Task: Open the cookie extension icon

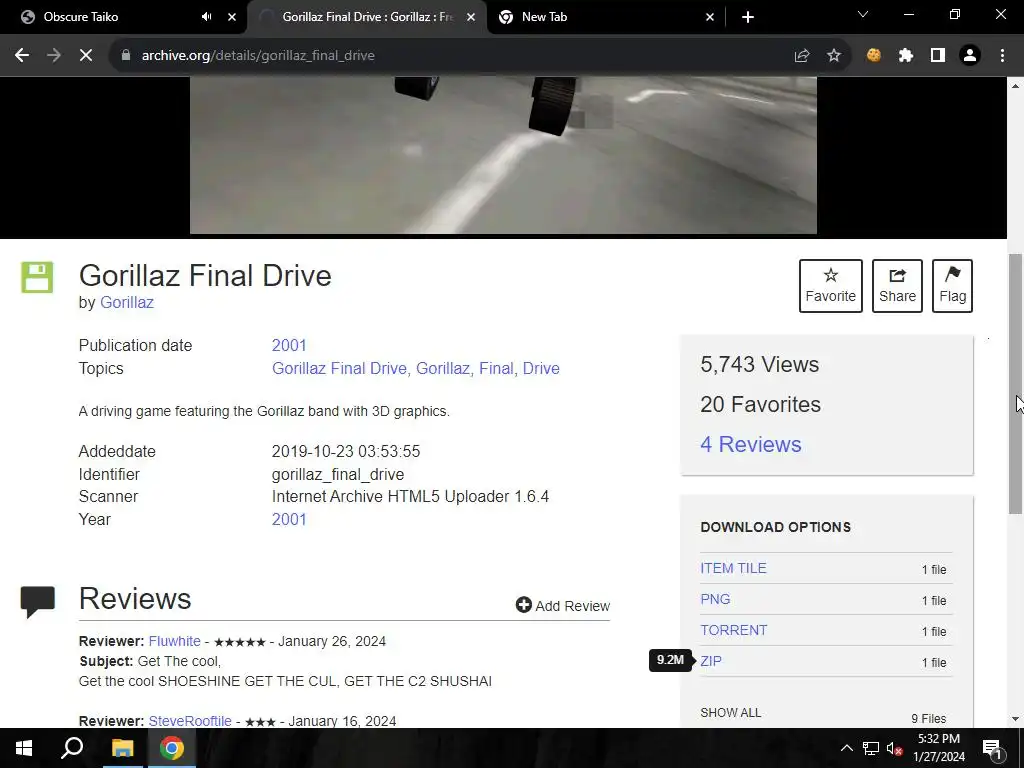Action: click(874, 56)
